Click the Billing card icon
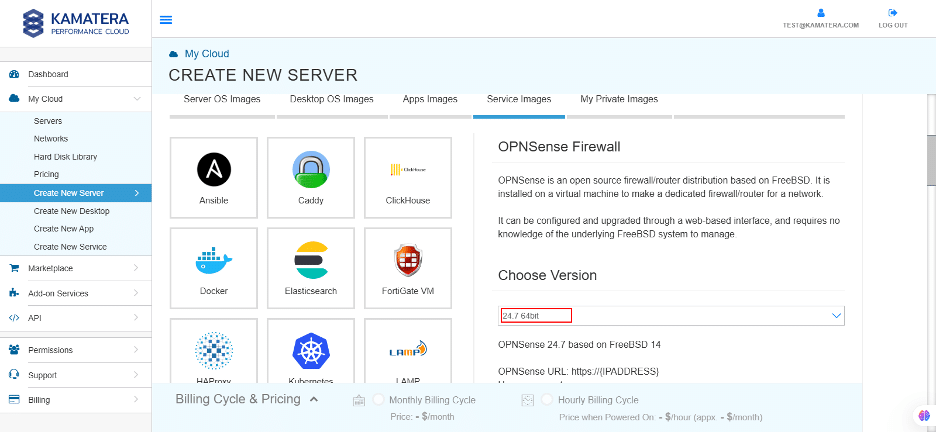Screen dimensions: 936x432 click(14, 399)
